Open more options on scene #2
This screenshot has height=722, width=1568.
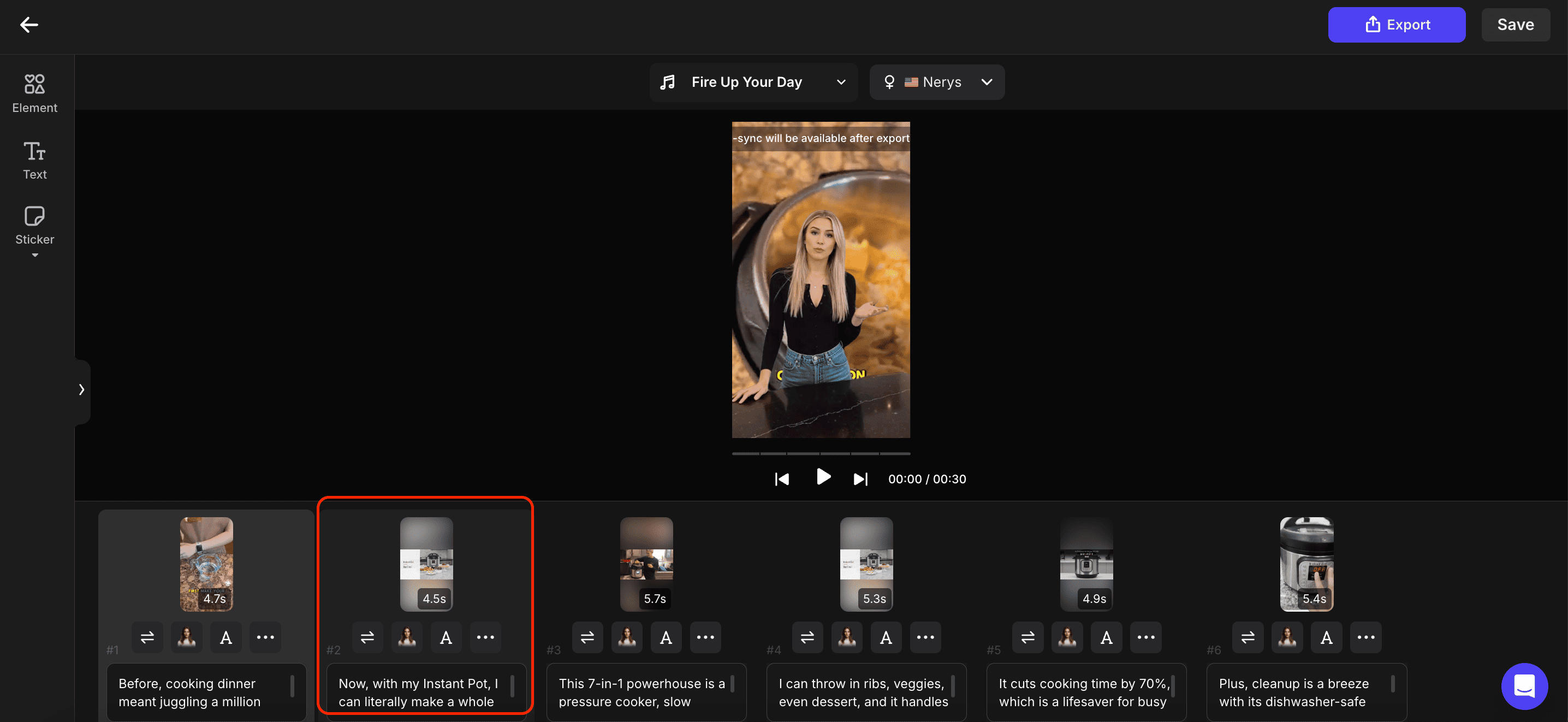(485, 637)
